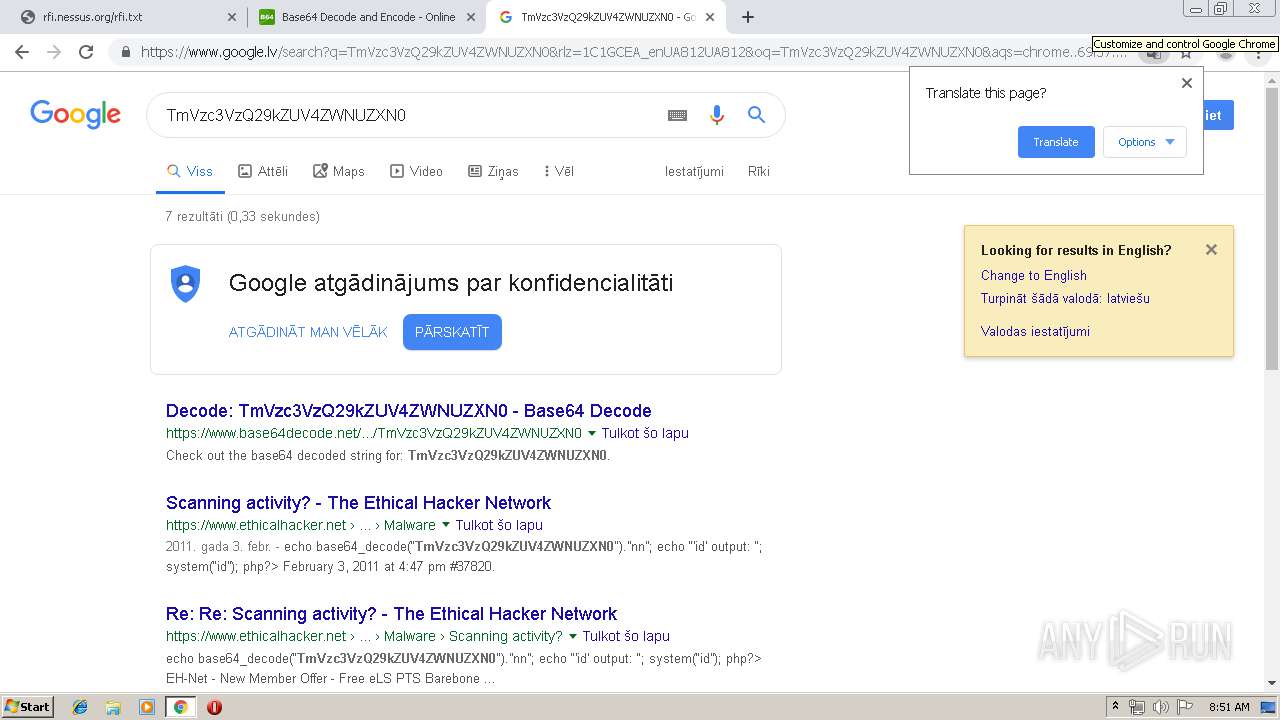Click Tulkot šo lapu for Malware result
Screen dimensions: 1280x720
pyautogui.click(x=499, y=525)
